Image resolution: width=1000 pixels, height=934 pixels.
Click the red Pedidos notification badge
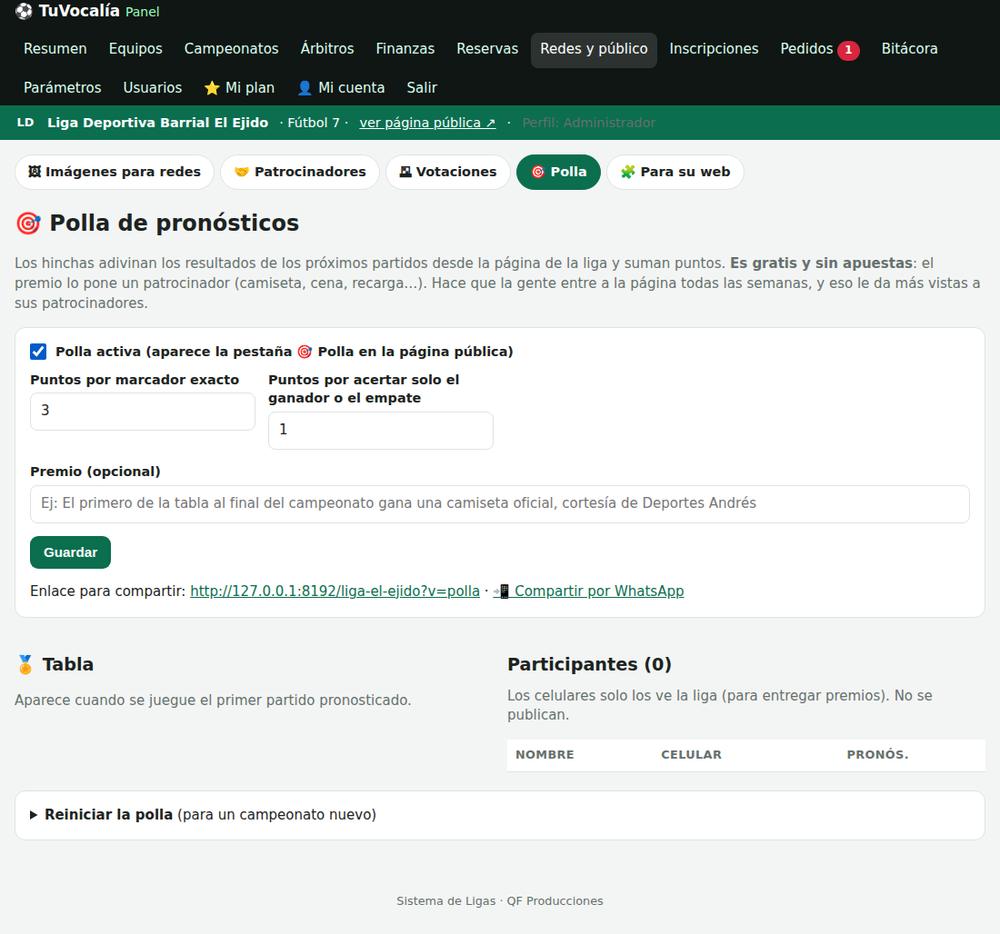pyautogui.click(x=848, y=50)
